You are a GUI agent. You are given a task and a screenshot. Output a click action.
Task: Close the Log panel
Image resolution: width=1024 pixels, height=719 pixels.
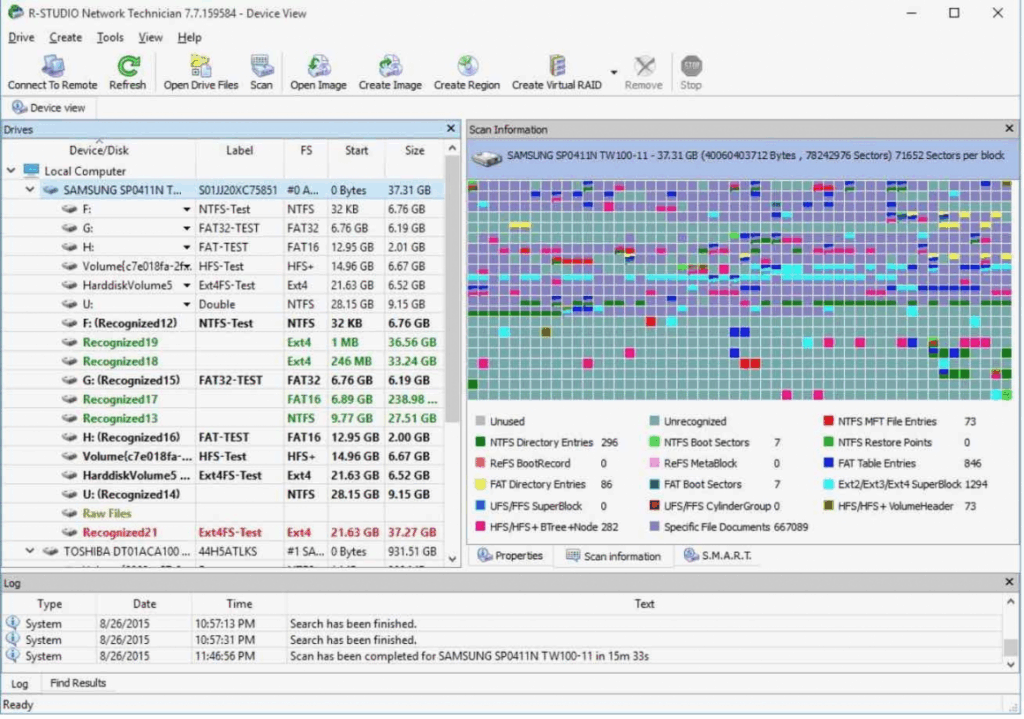pos(1009,582)
